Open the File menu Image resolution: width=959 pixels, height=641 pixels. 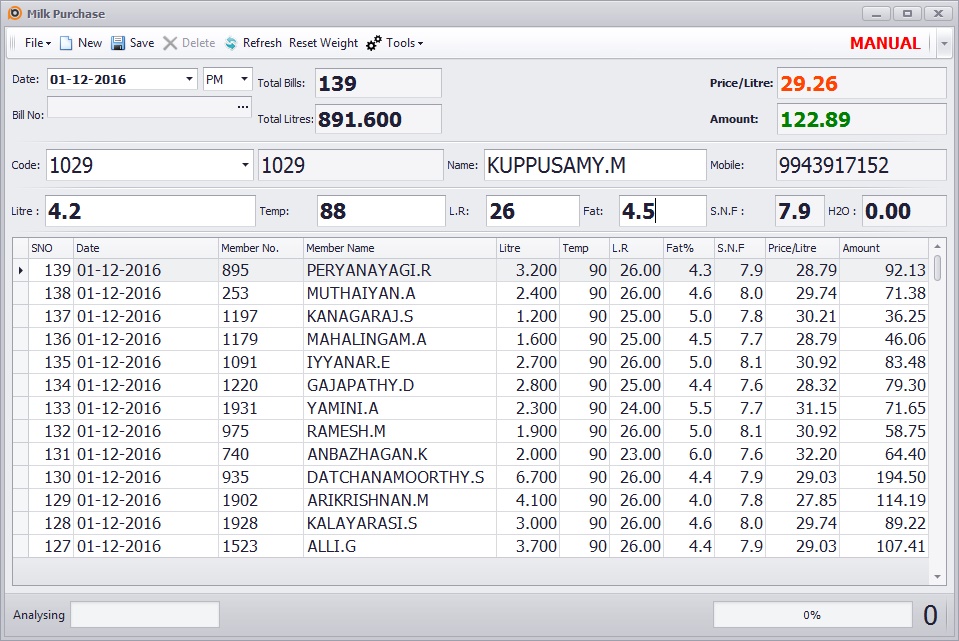tap(37, 43)
